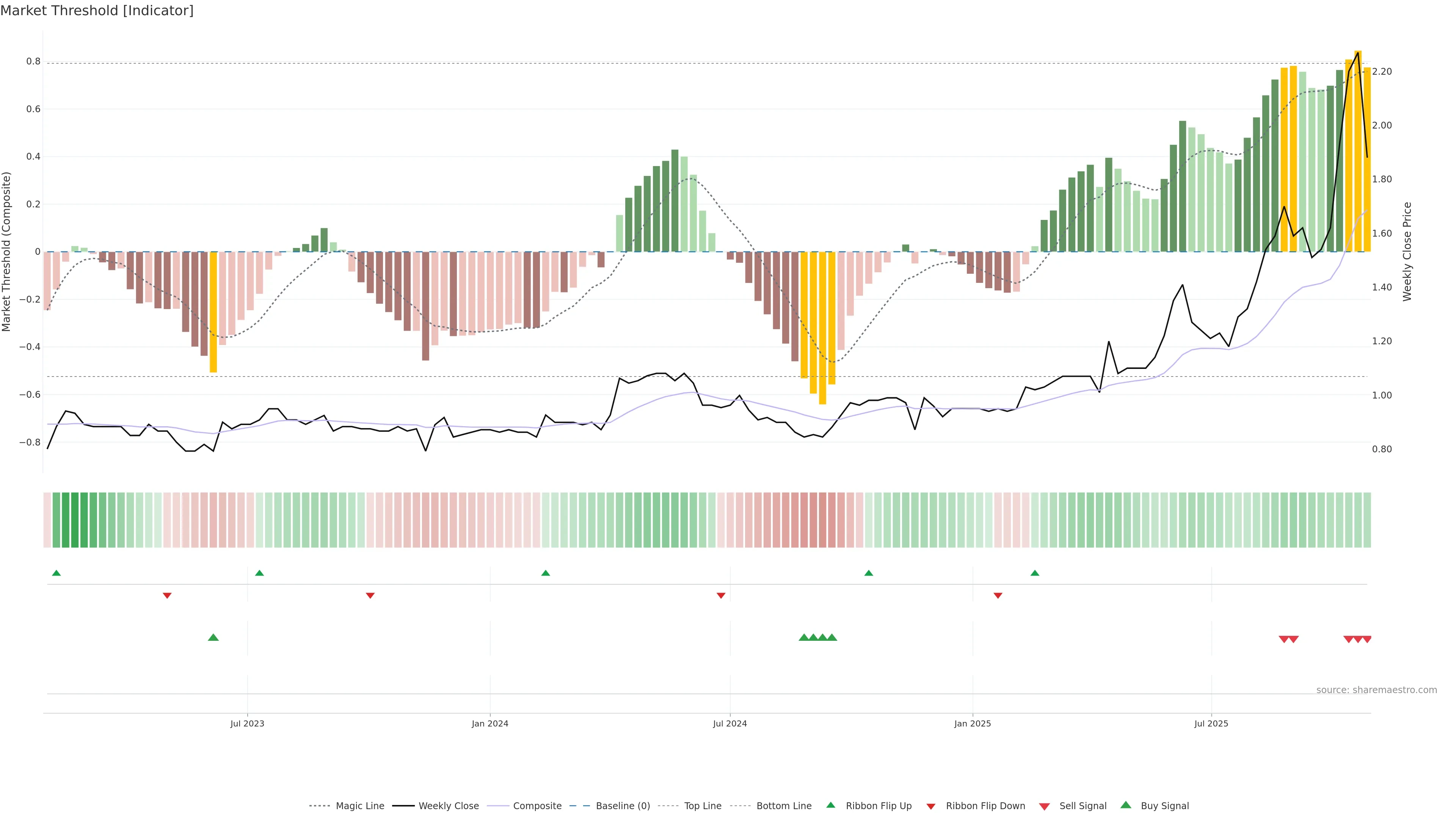Click the Jul 2025 x-axis label
Viewport: 1456px width, 819px height.
tap(1211, 723)
